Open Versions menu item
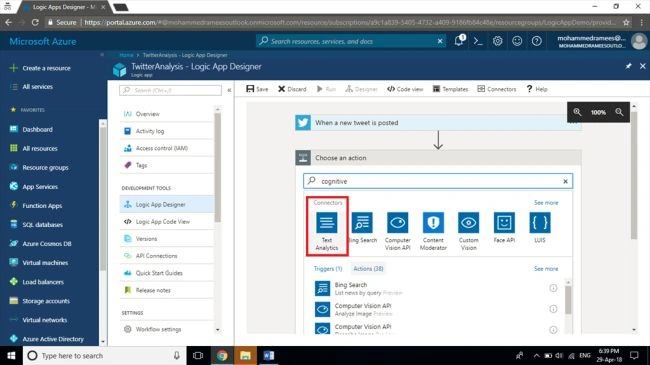This screenshot has height=365, width=650. point(167,239)
